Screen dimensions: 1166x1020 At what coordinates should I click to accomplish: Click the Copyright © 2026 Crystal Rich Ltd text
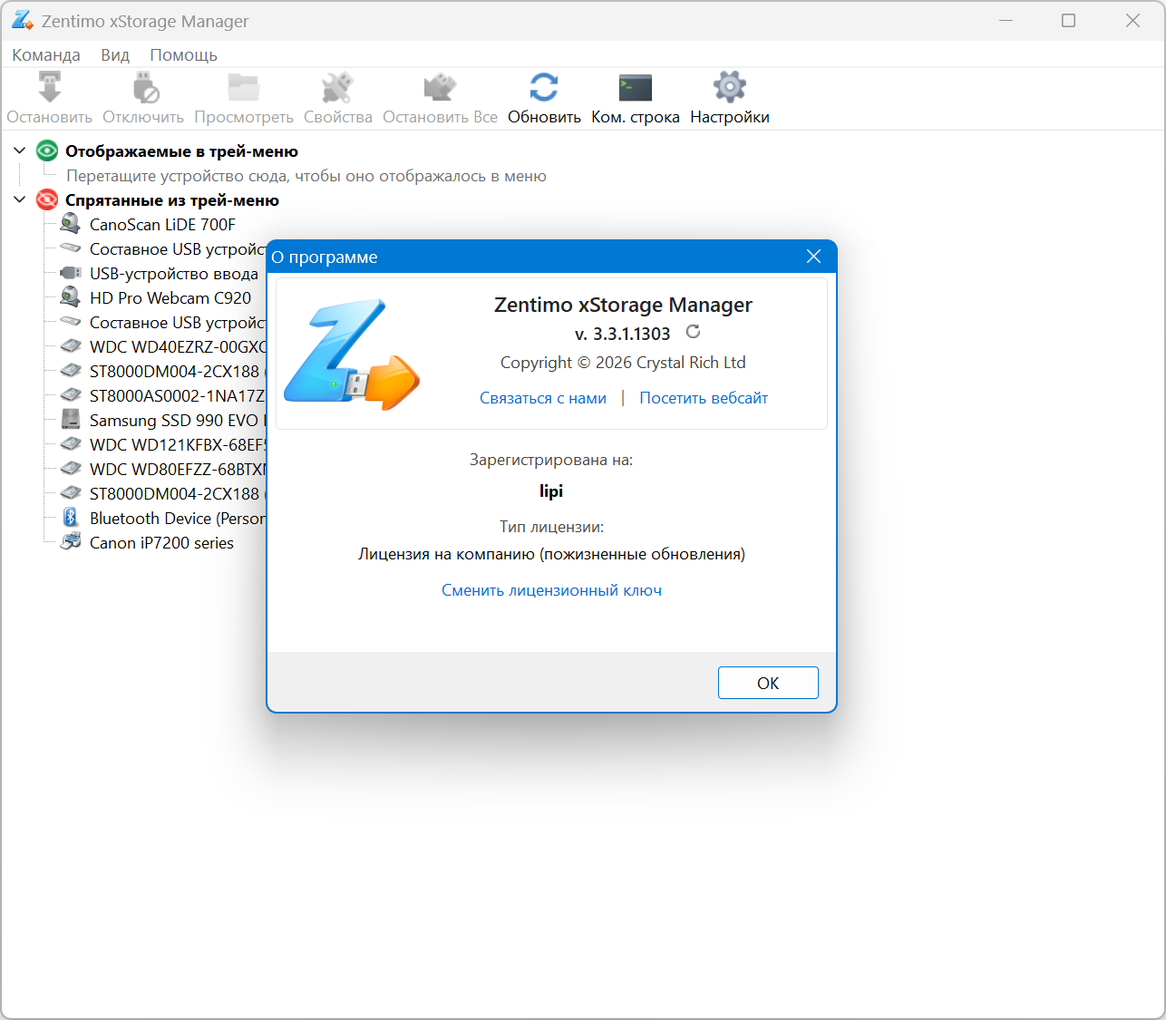point(623,363)
